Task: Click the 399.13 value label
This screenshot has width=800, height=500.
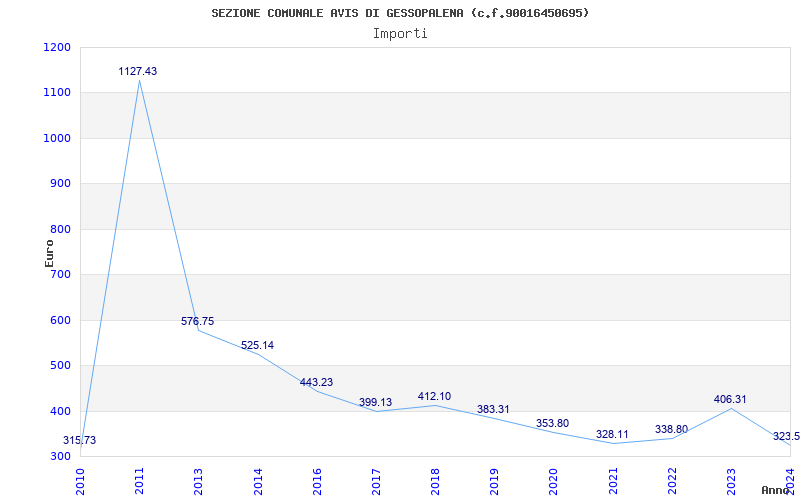Action: (x=376, y=402)
